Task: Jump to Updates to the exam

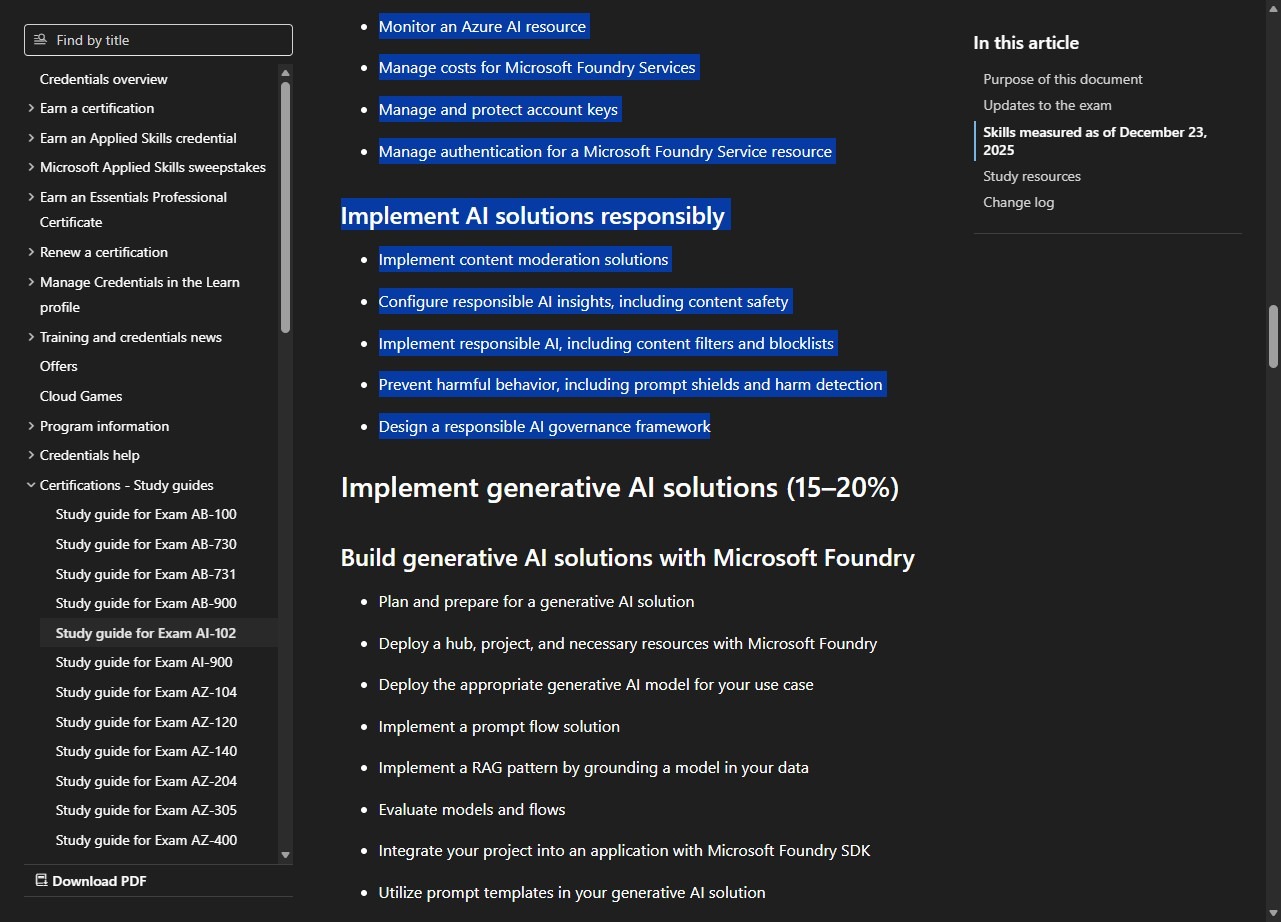Action: [x=1047, y=105]
